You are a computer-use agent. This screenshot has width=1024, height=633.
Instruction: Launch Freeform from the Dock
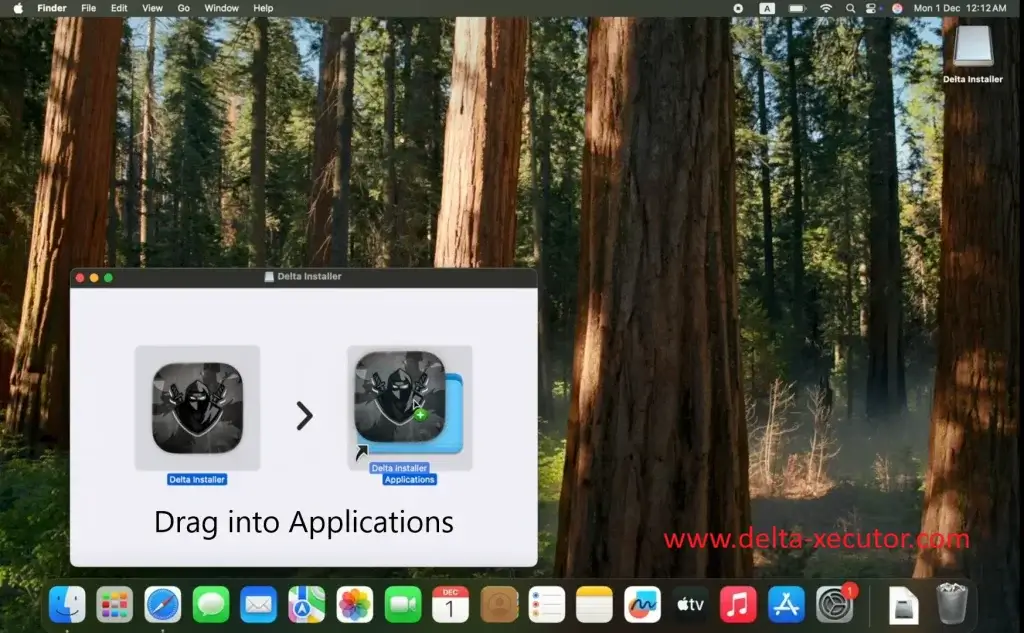tap(643, 604)
